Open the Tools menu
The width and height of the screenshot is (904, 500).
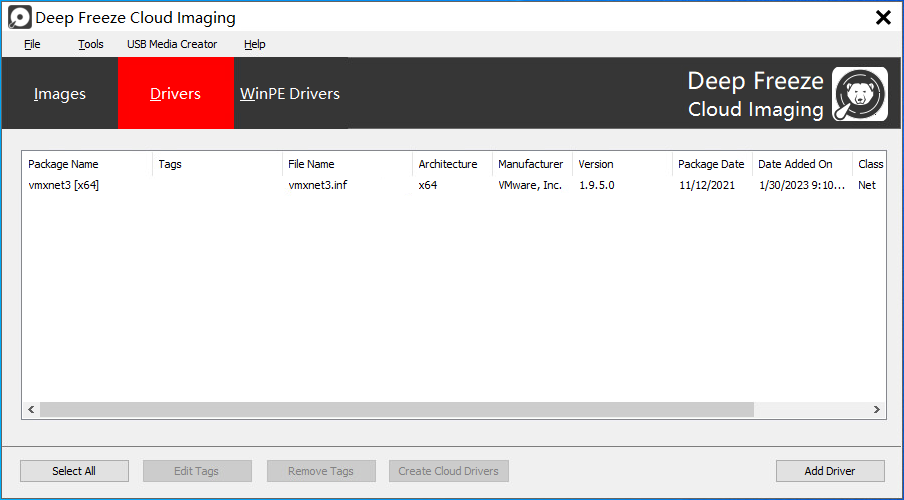coord(91,44)
